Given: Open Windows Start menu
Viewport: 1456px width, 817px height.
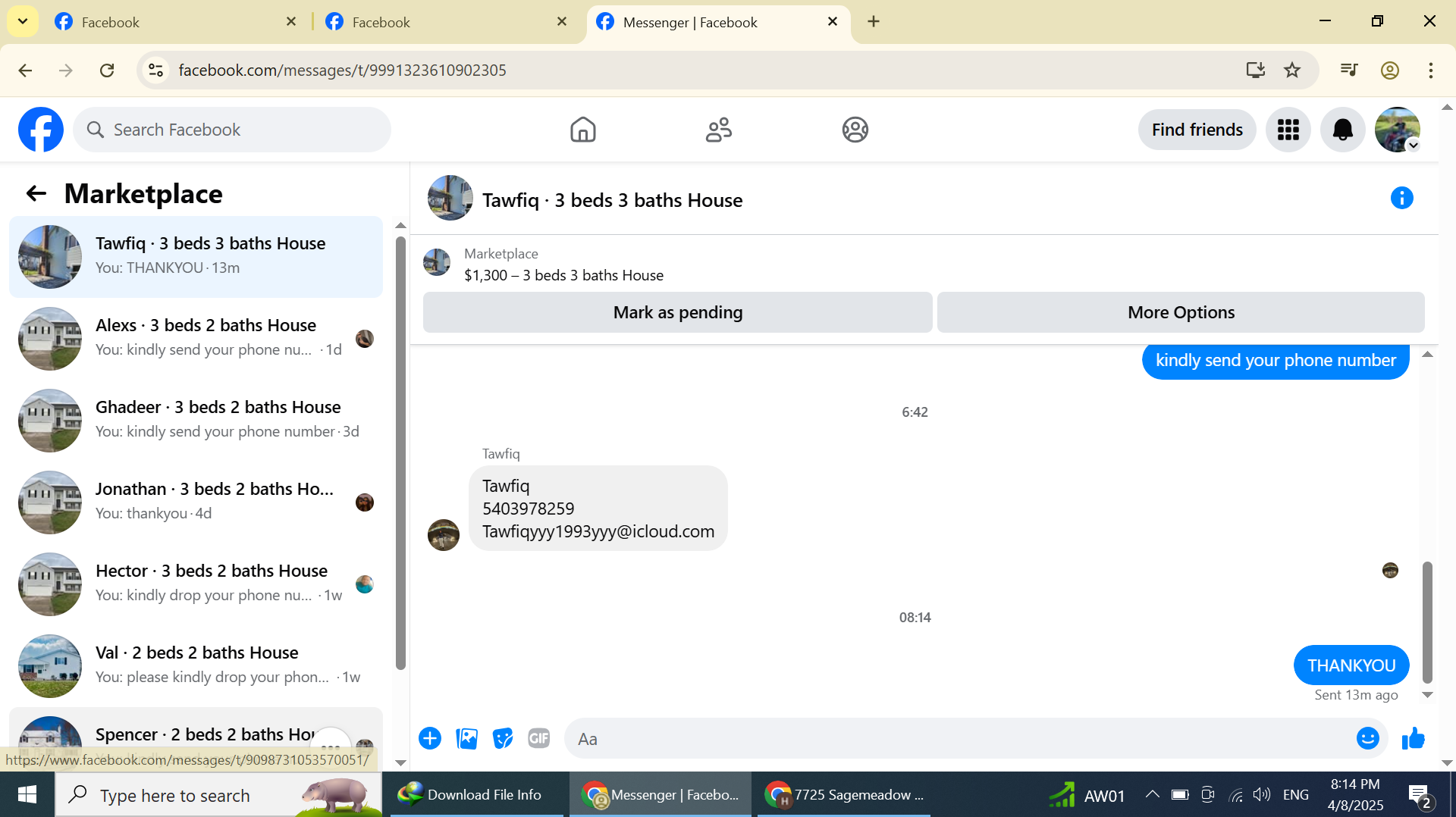Looking at the screenshot, I should pos(27,794).
